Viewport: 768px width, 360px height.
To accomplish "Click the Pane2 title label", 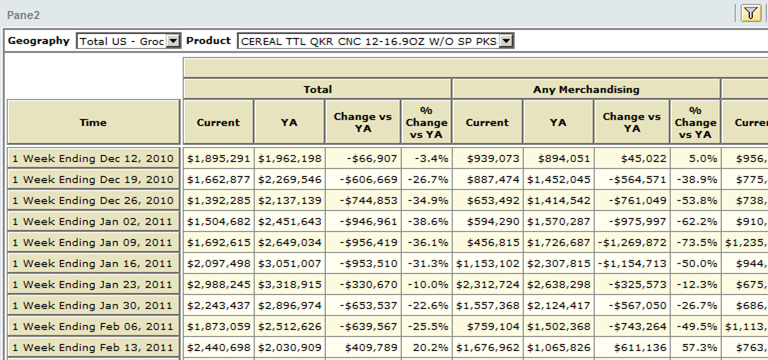I will (x=23, y=15).
